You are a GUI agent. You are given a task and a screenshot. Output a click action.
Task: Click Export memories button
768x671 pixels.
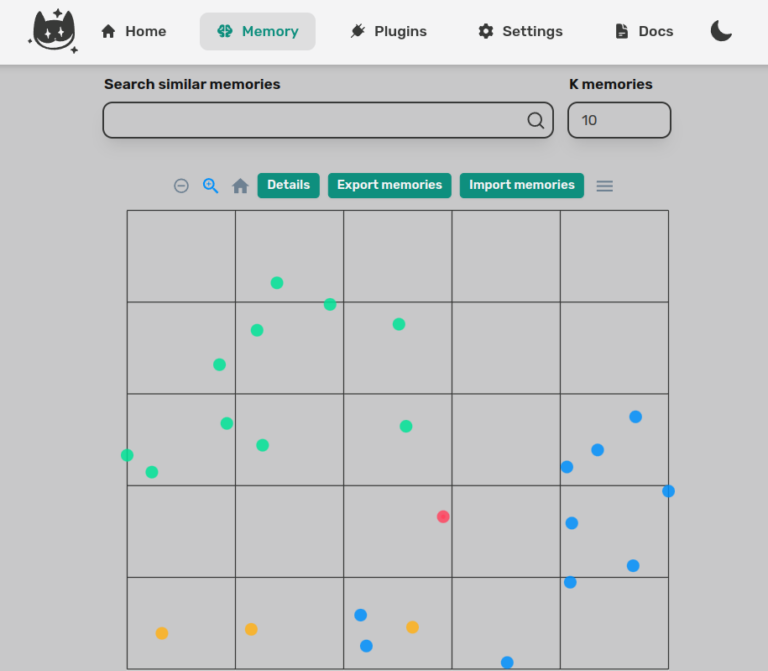[x=389, y=185]
